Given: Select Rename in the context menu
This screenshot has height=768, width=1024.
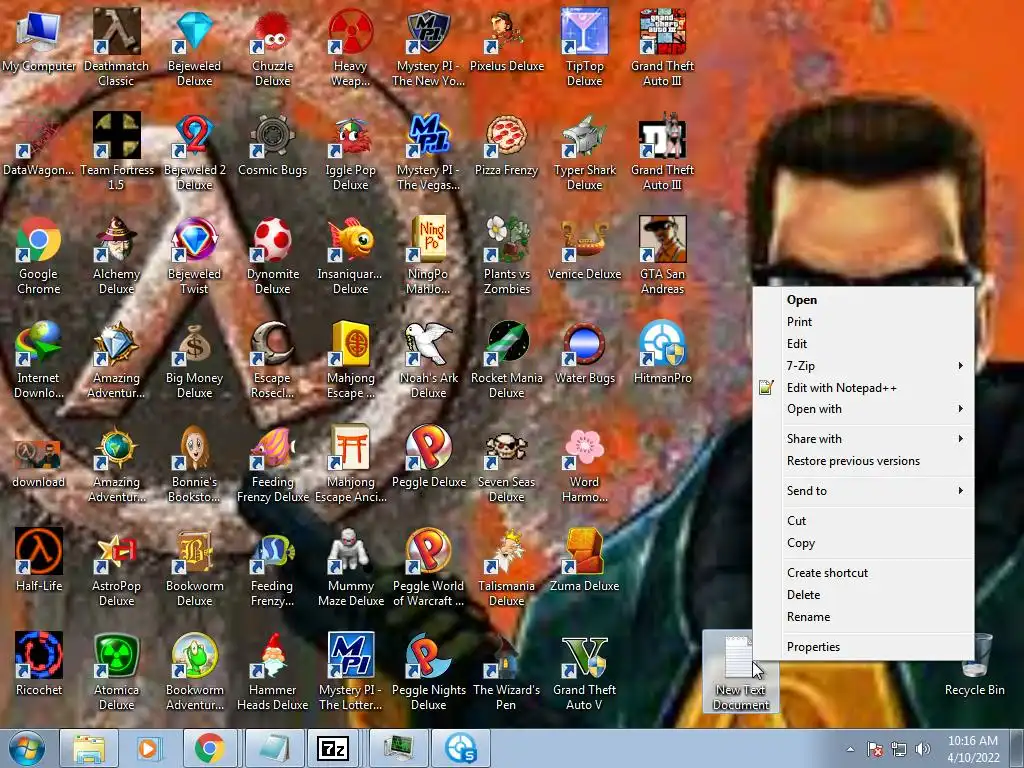Looking at the screenshot, I should (x=863, y=617).
